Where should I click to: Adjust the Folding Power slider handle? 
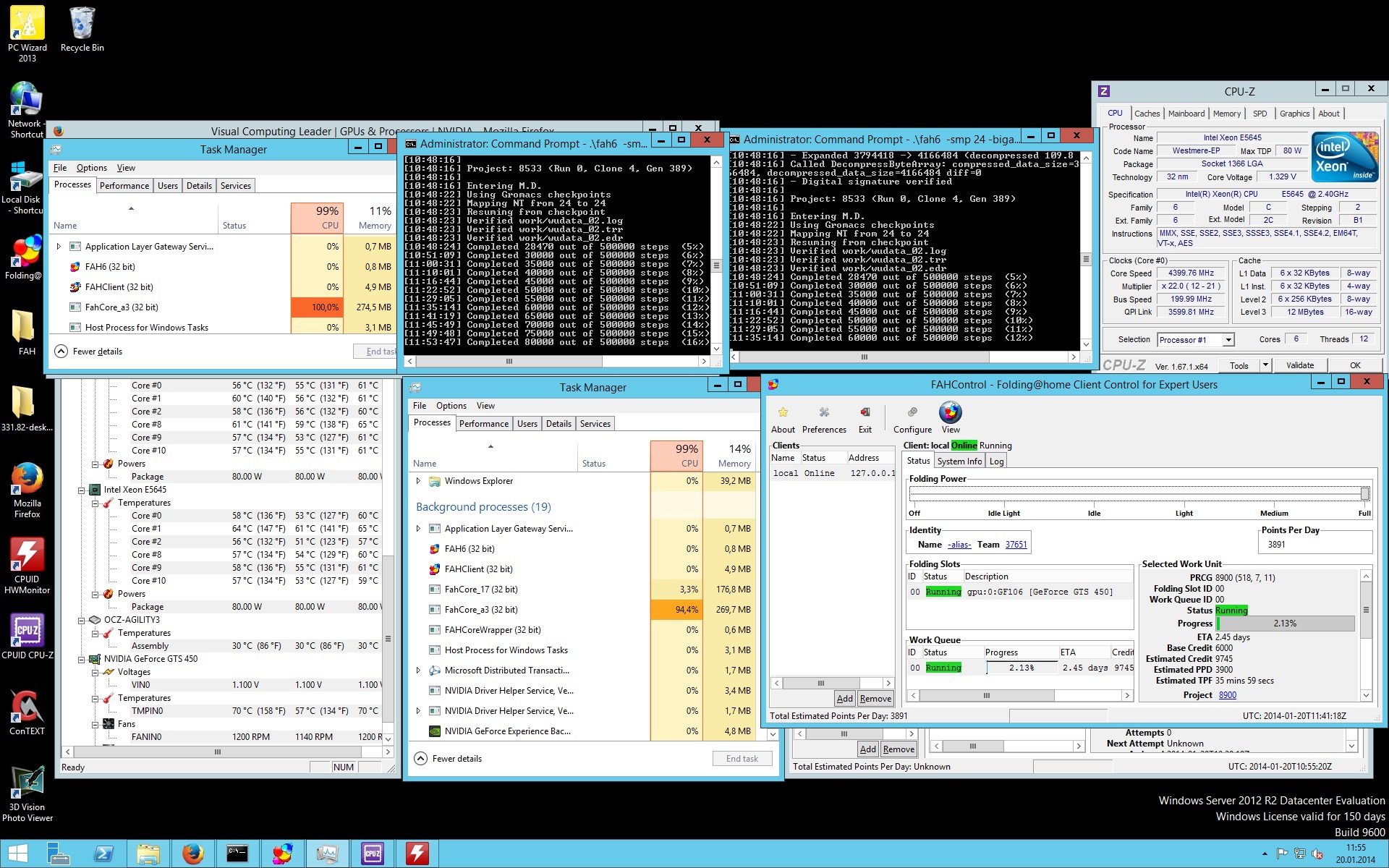coord(1364,493)
